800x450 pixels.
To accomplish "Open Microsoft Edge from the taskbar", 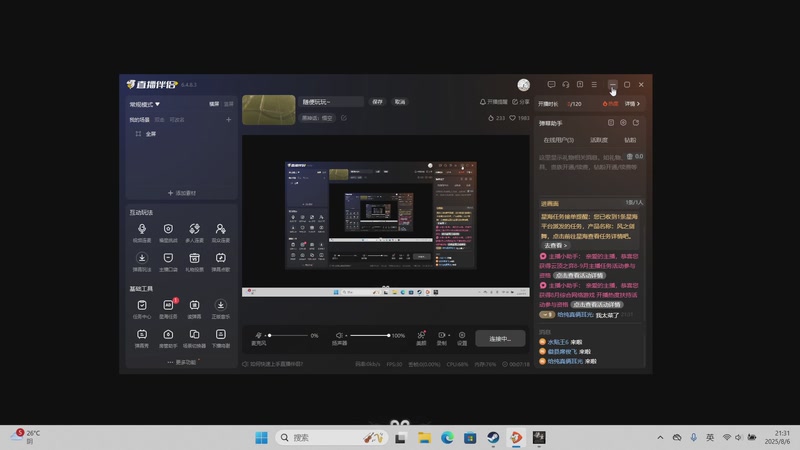I will coord(447,438).
